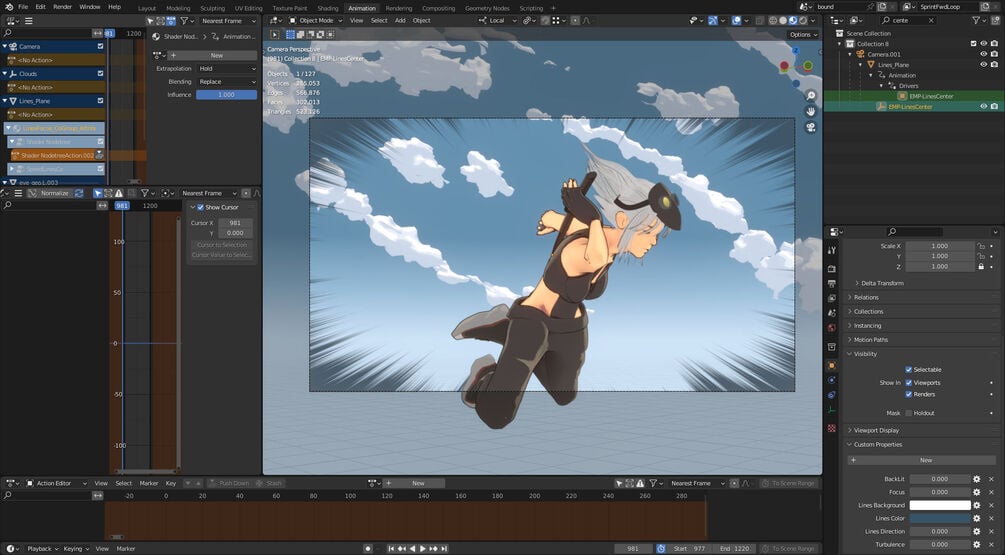Toggle Show Cursor checkbox in graph editor
The width and height of the screenshot is (1005, 555).
pos(201,207)
